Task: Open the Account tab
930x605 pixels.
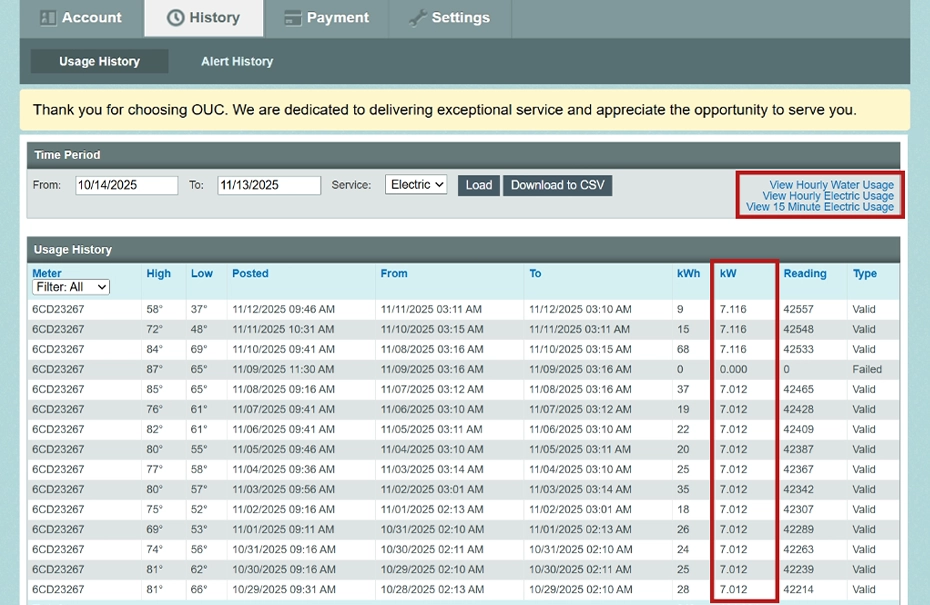Action: (81, 17)
